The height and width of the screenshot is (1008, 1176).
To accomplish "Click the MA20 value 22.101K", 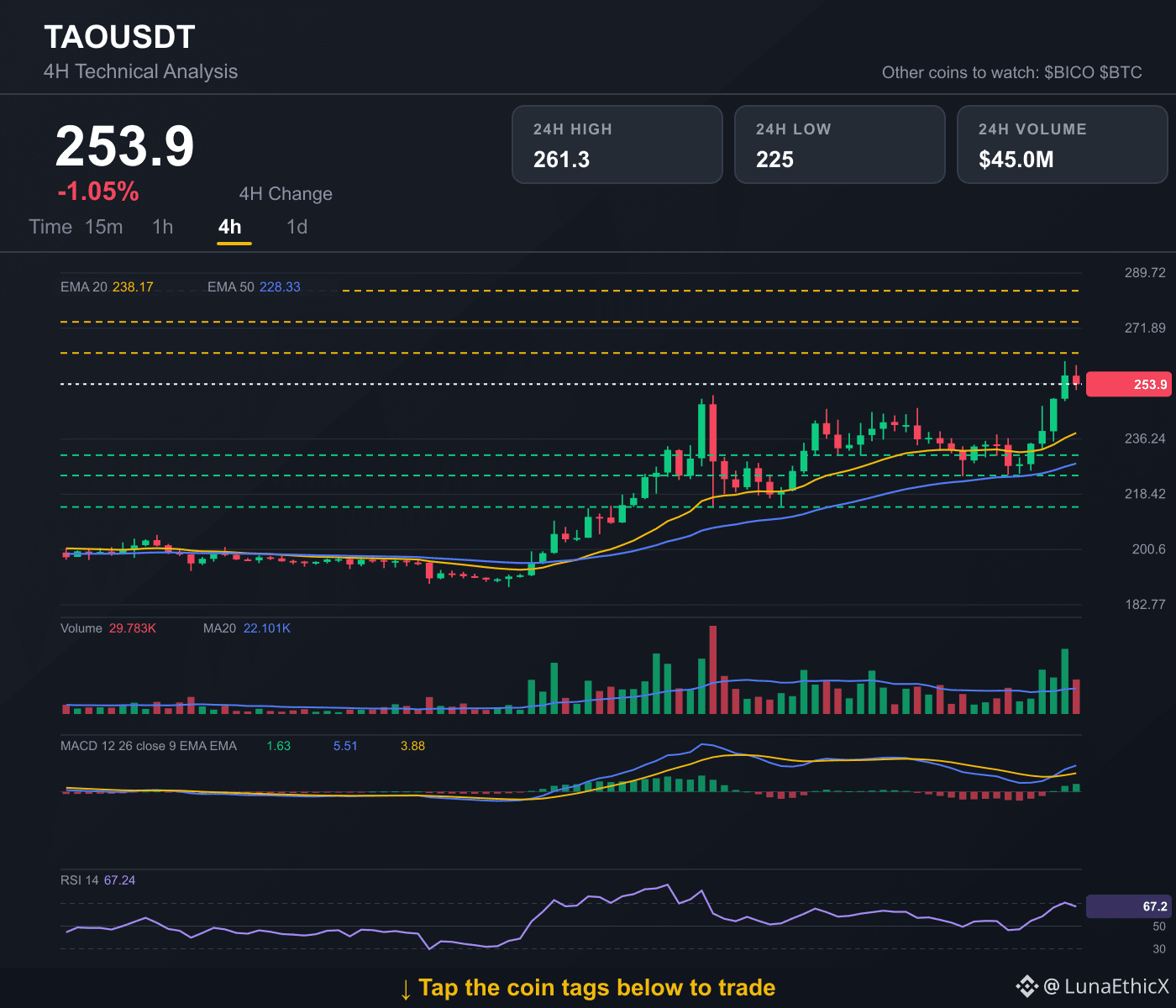I will [x=267, y=628].
